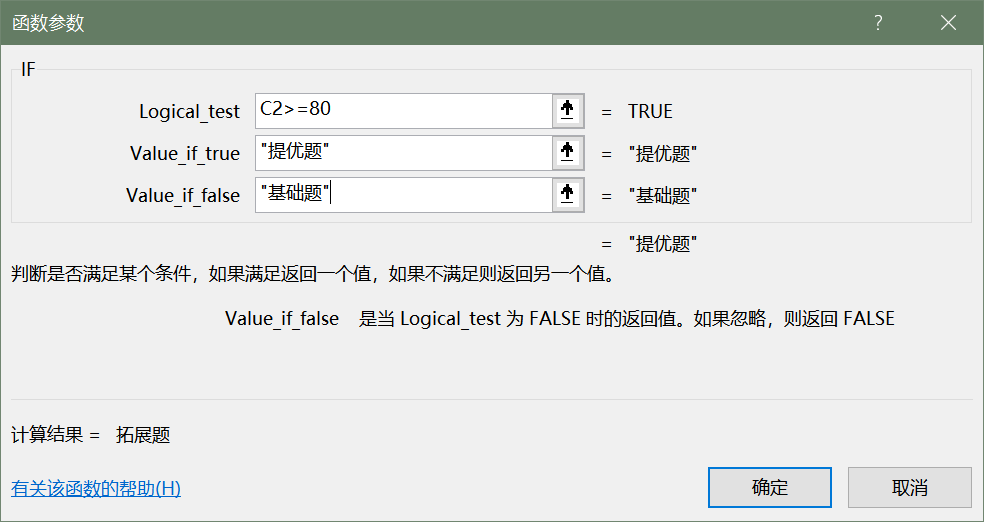The image size is (984, 522).
Task: Click range selector icon beside Value_if_true field
Action: pos(567,153)
